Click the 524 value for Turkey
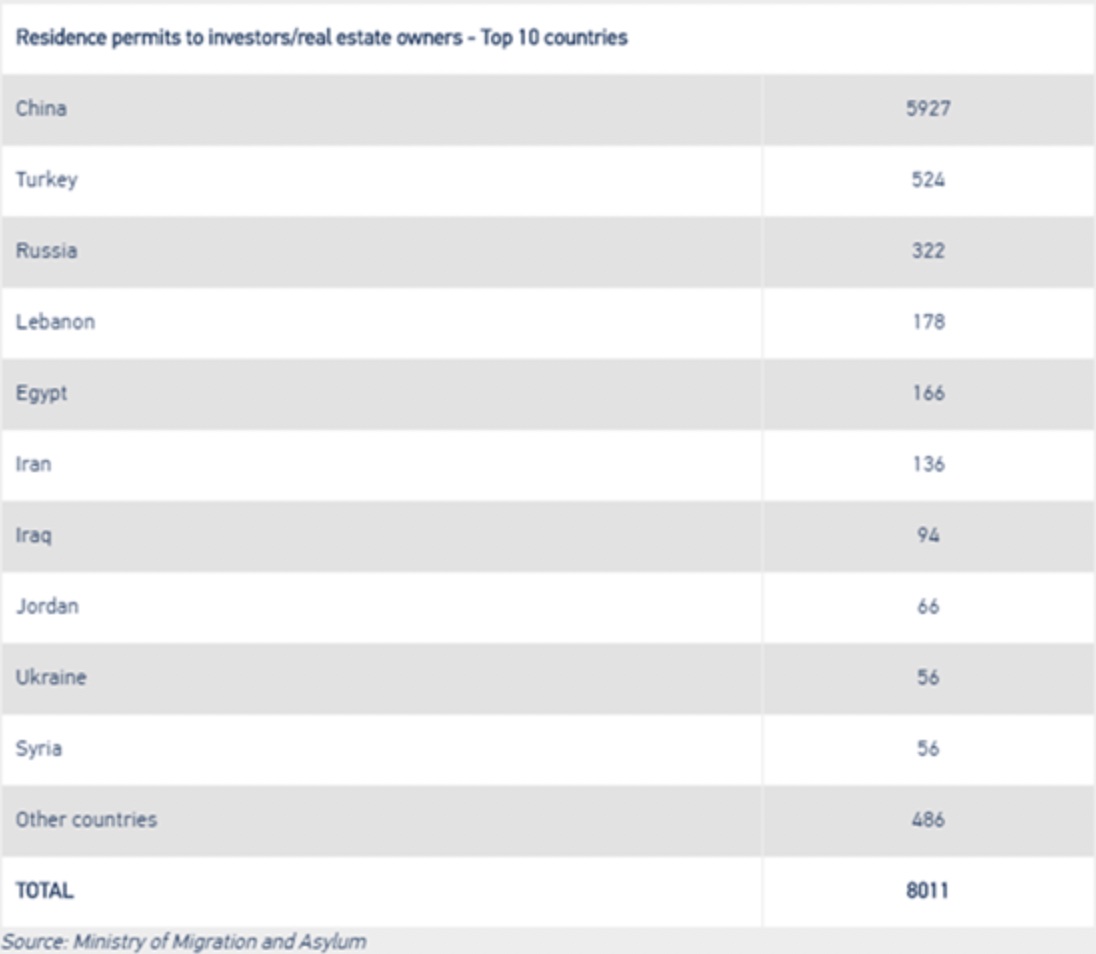1096x954 pixels. tap(928, 180)
